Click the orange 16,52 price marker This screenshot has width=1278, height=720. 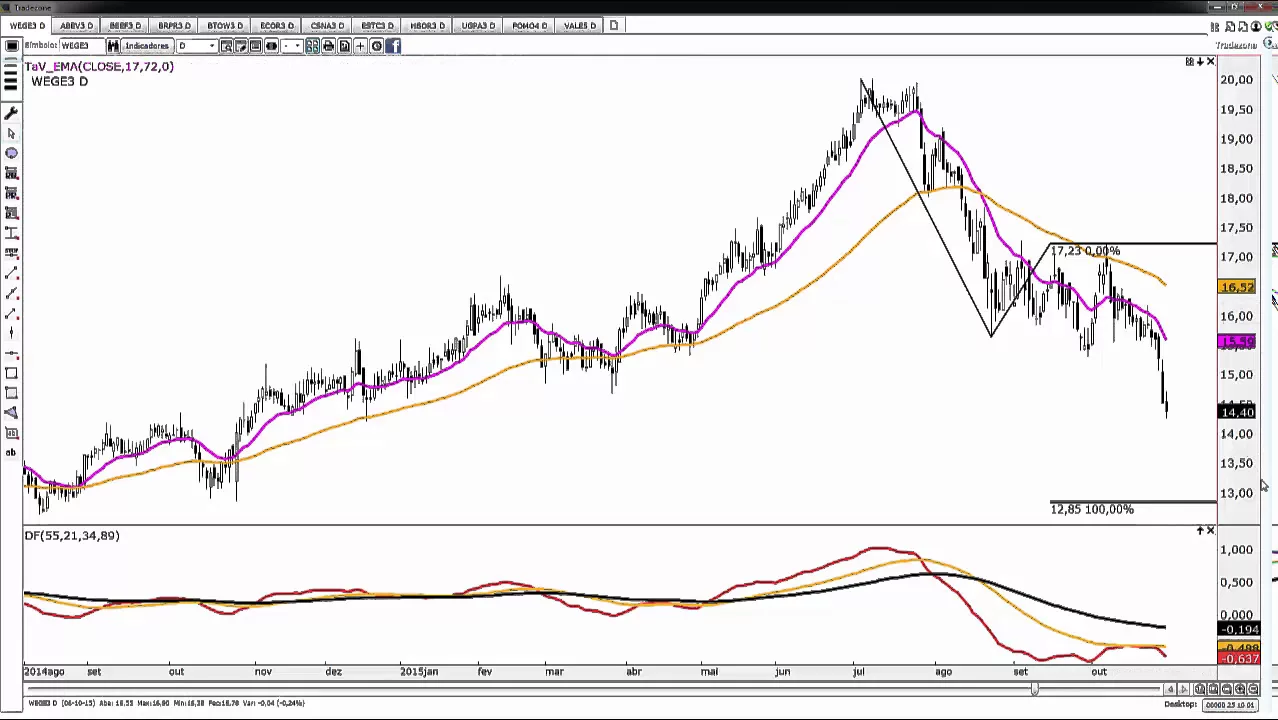coord(1237,288)
